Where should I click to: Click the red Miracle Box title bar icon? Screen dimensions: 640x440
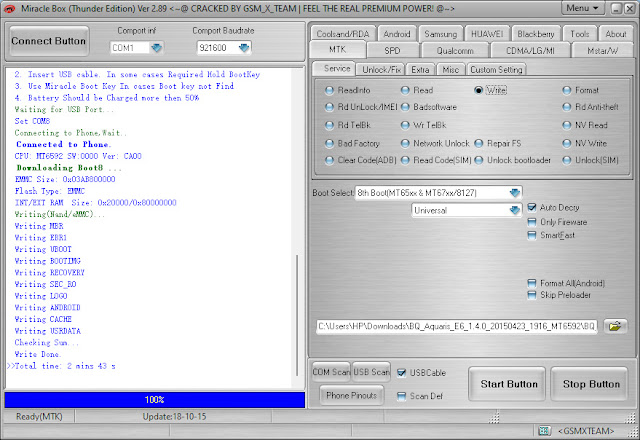[x=9, y=8]
